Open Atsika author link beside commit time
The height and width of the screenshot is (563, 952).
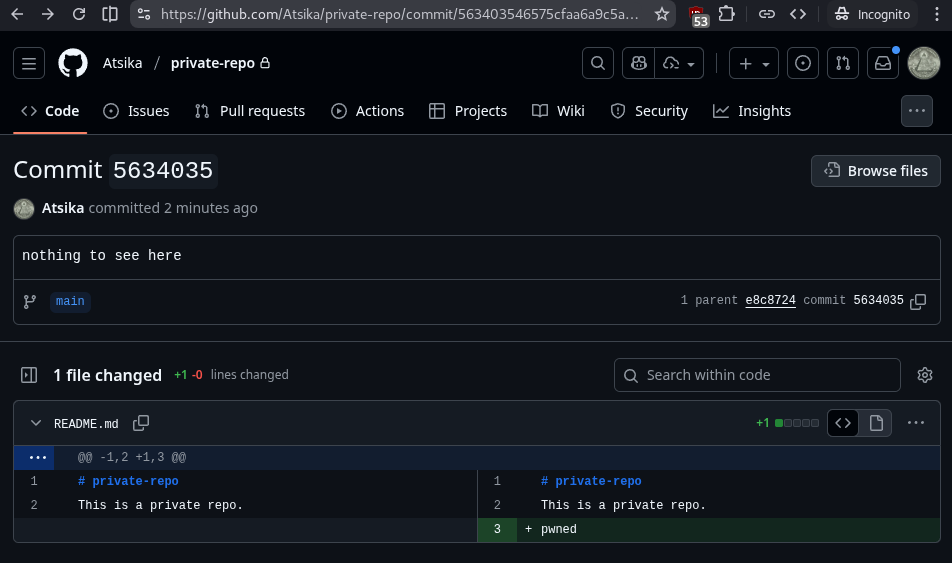[x=63, y=208]
